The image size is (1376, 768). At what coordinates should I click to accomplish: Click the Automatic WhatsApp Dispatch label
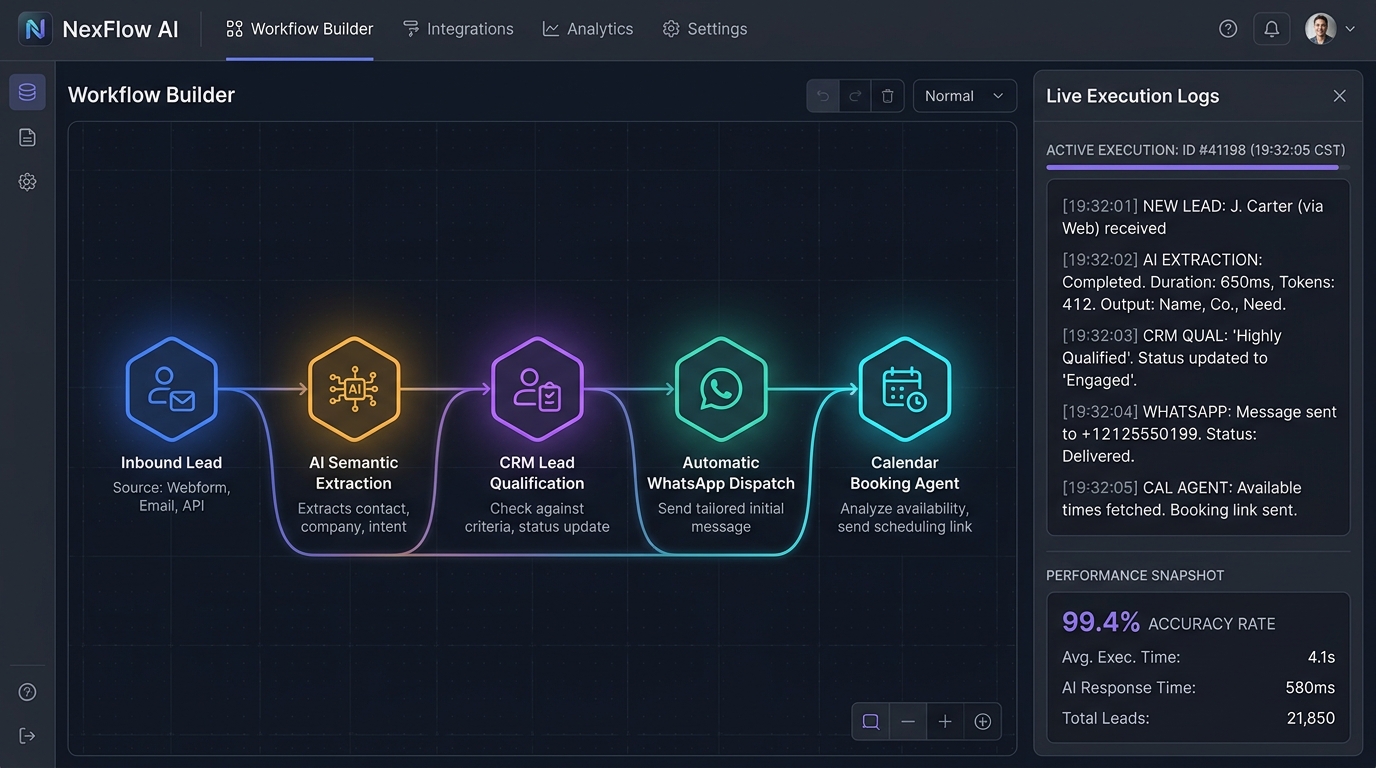(721, 473)
